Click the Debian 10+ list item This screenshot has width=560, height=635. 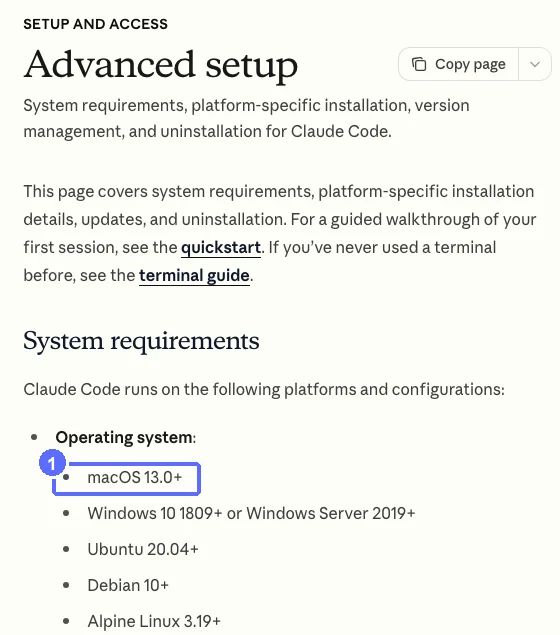128,586
